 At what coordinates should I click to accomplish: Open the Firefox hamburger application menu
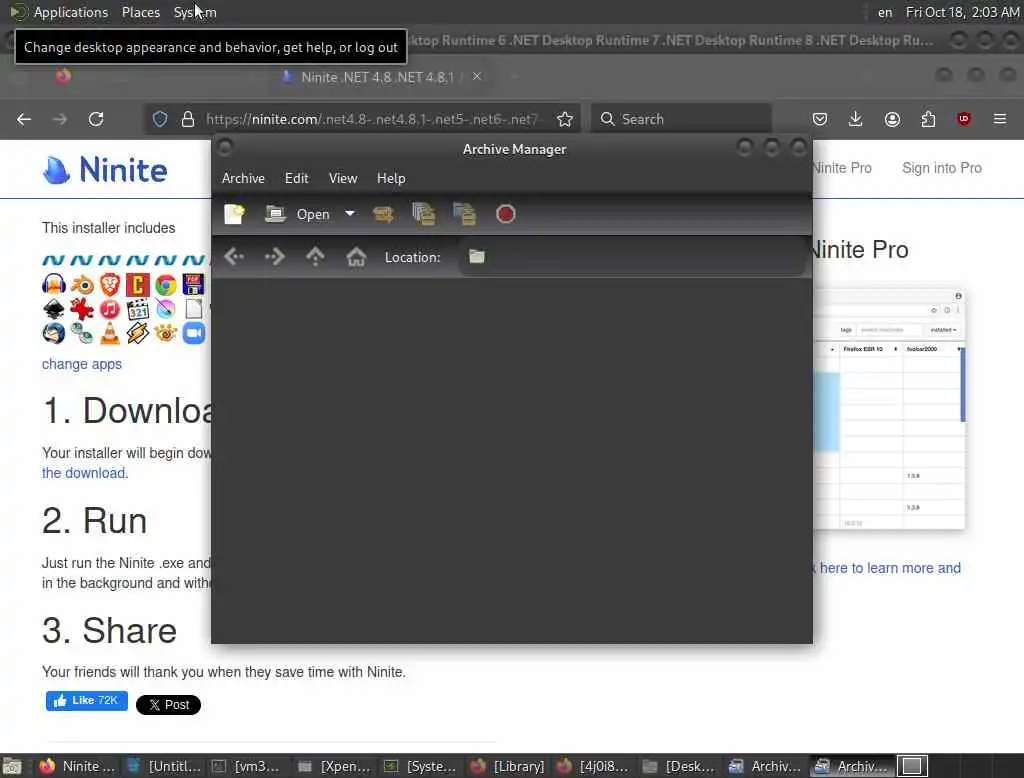[1000, 119]
